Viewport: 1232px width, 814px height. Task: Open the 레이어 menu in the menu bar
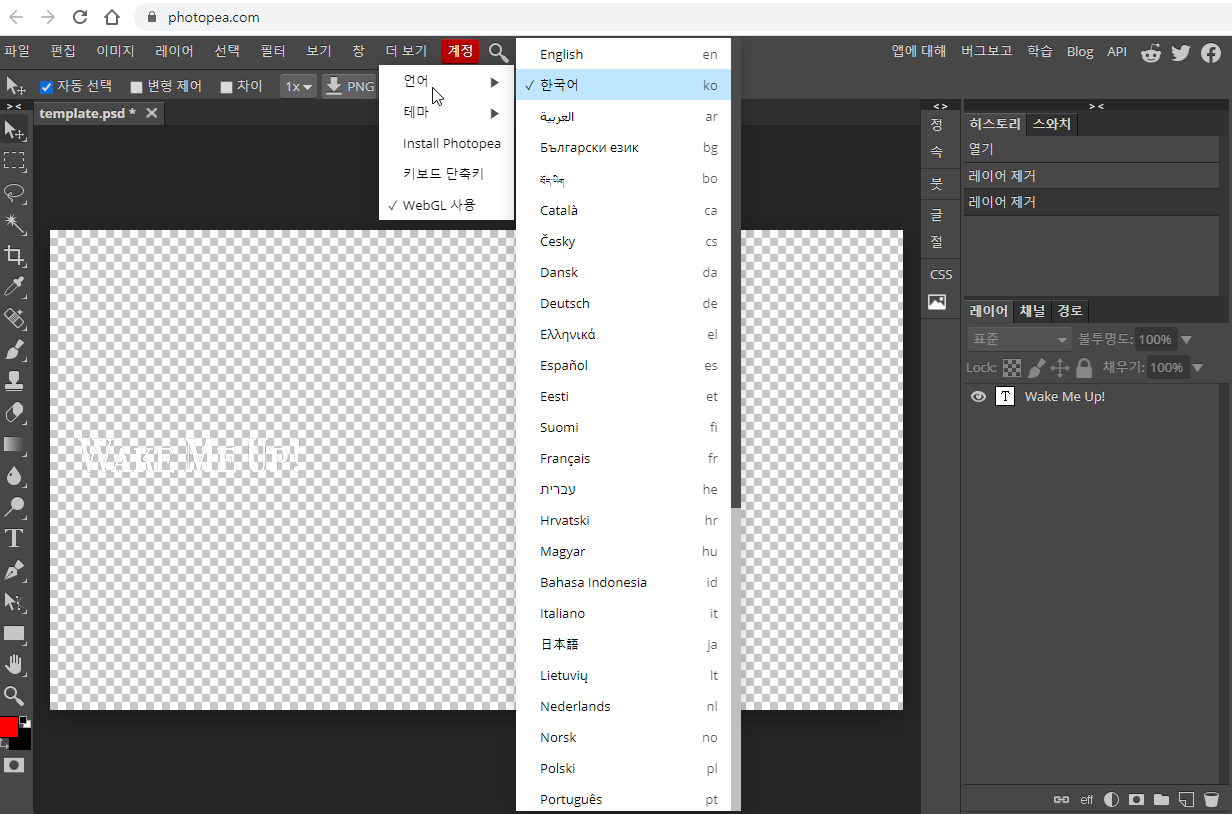pos(174,51)
